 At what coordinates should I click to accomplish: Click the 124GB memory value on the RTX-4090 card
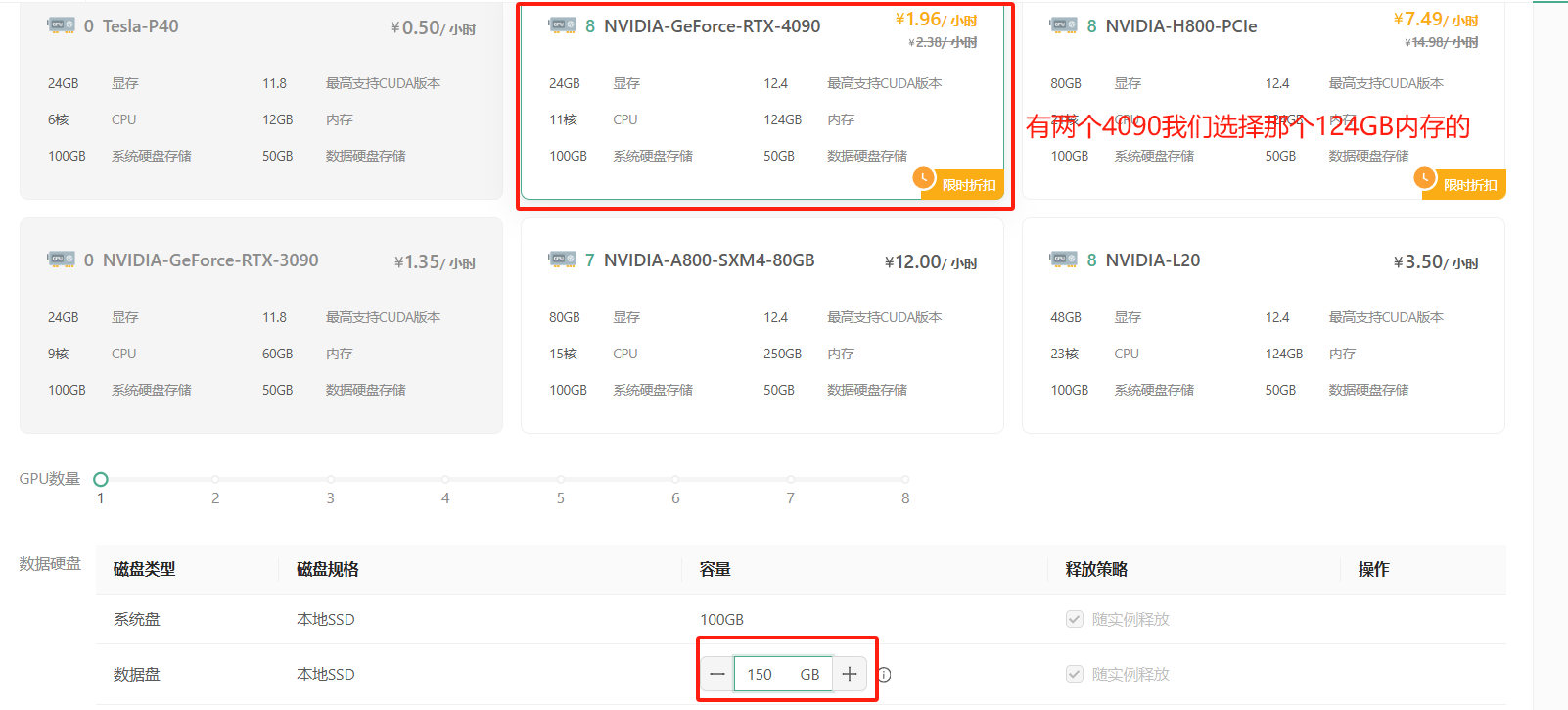783,119
